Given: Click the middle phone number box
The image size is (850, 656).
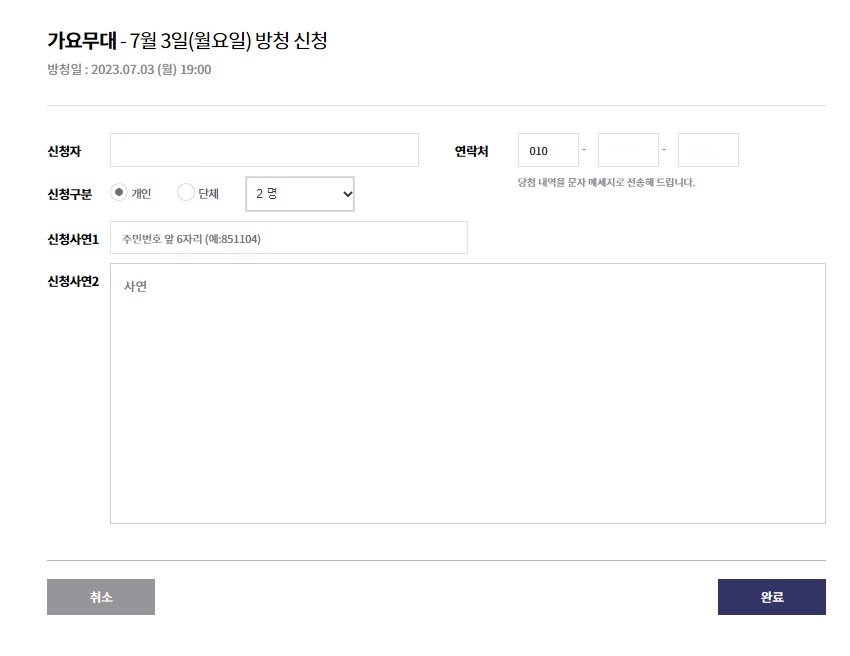Looking at the screenshot, I should (x=627, y=149).
